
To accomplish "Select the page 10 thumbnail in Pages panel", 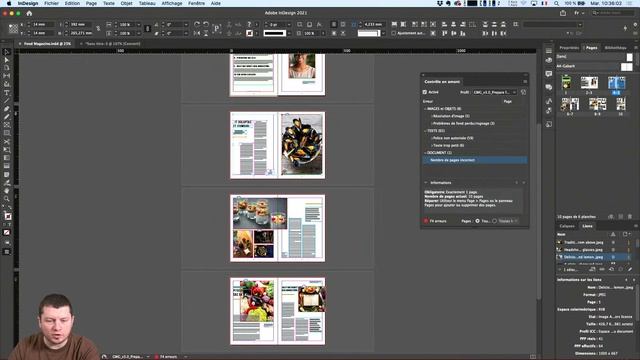I will coord(621,104).
